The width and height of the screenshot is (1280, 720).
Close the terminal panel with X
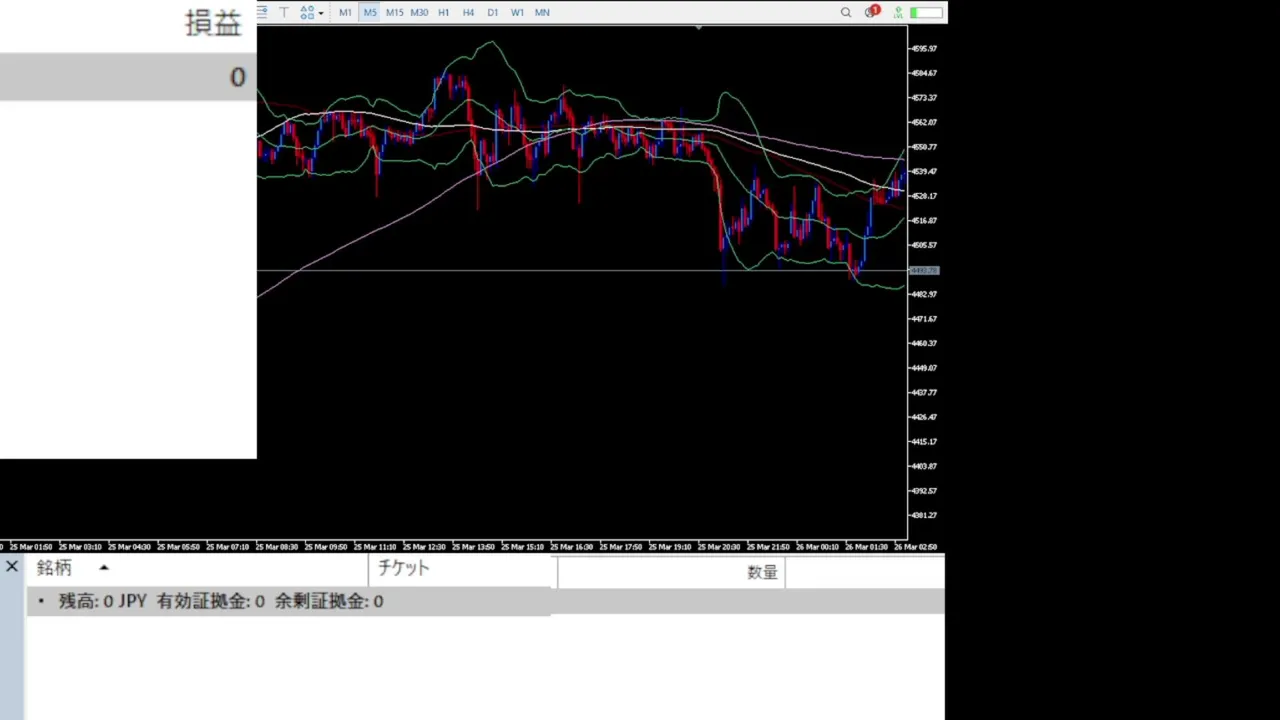click(x=11, y=567)
